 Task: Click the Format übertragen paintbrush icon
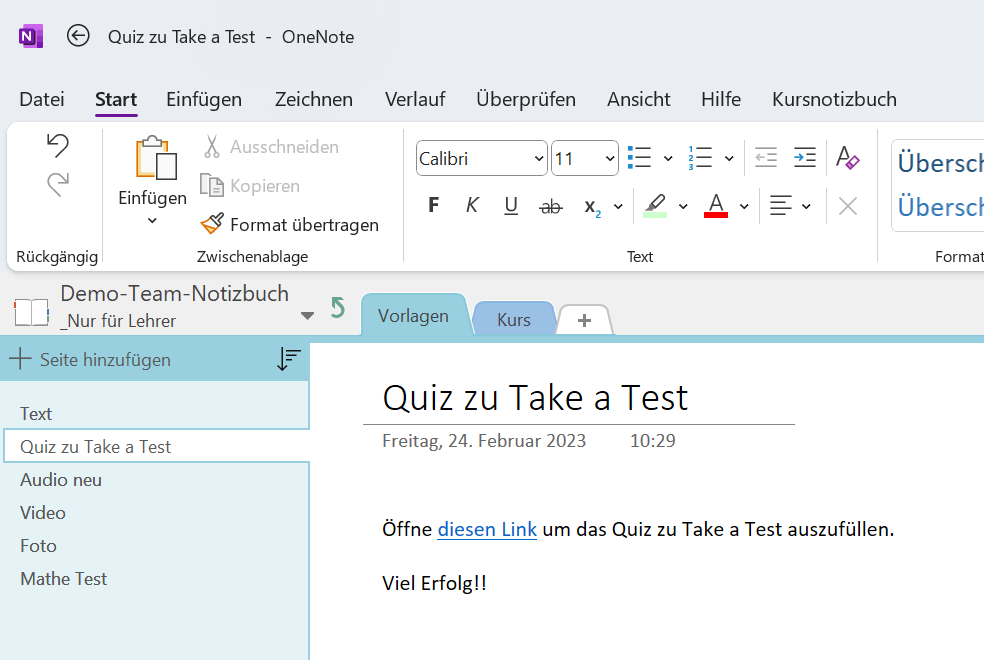211,224
